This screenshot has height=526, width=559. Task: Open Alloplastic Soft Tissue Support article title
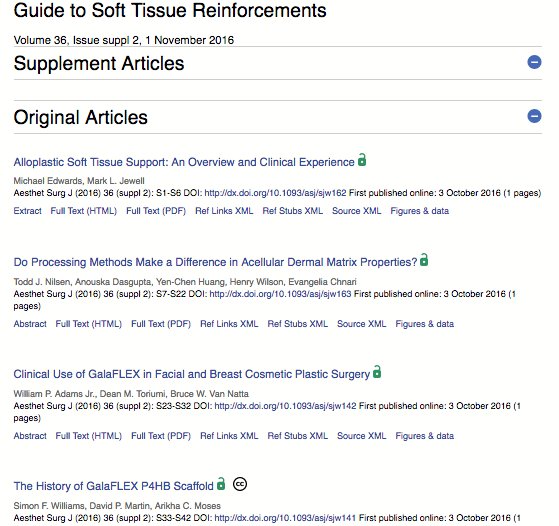184,162
